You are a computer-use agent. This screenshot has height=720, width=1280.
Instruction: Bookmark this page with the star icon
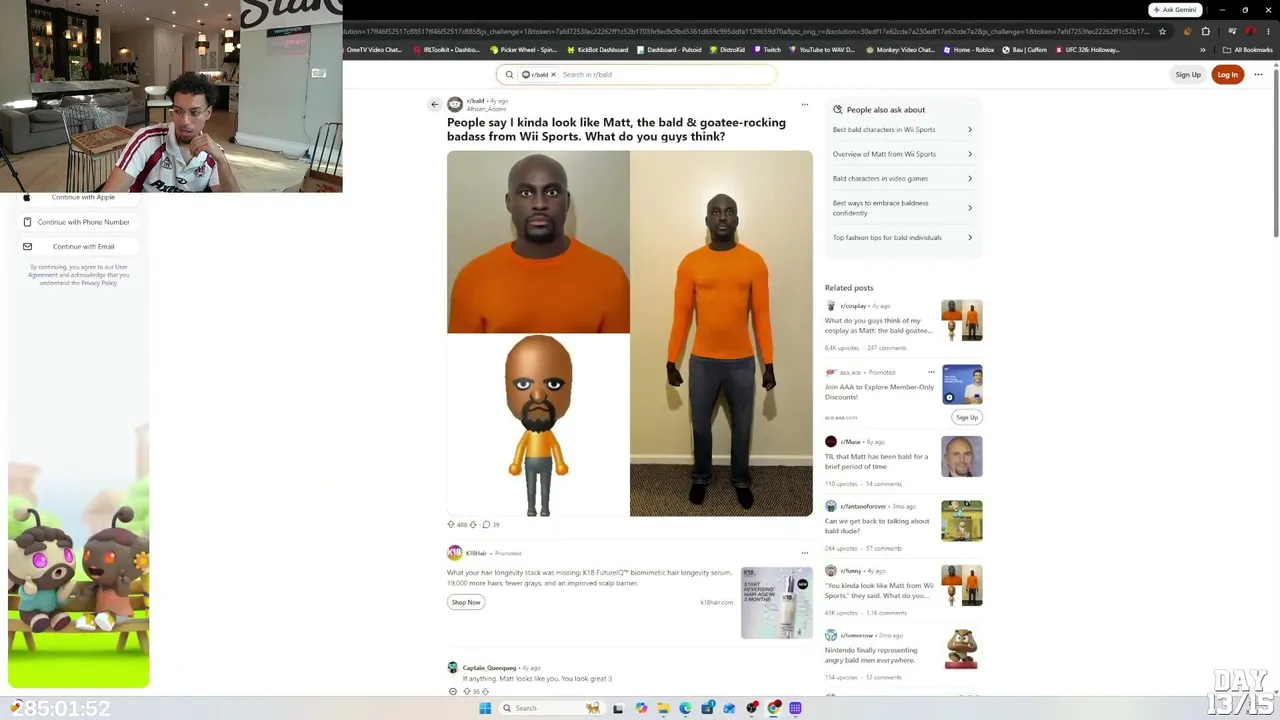pos(1162,31)
